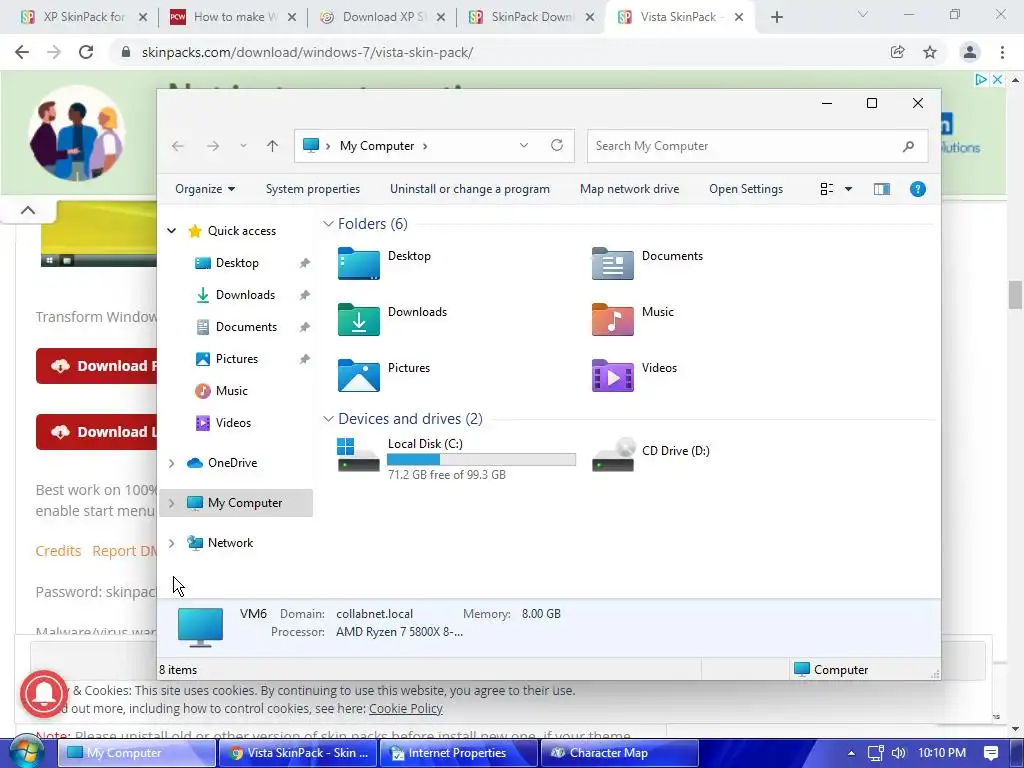This screenshot has width=1024, height=768.
Task: Collapse the Devices and drives group
Action: (x=328, y=419)
